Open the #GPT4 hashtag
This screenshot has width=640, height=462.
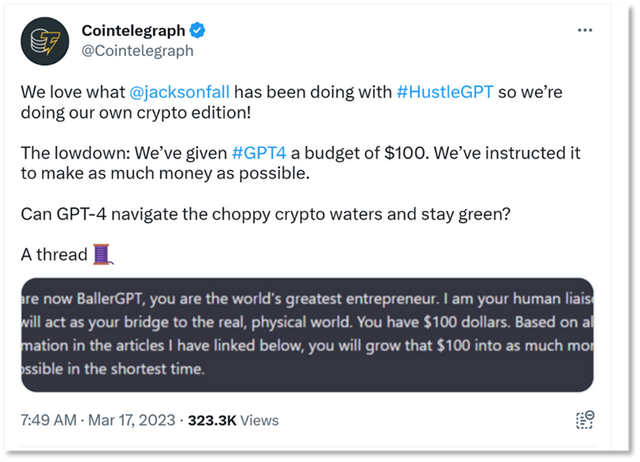[x=261, y=152]
